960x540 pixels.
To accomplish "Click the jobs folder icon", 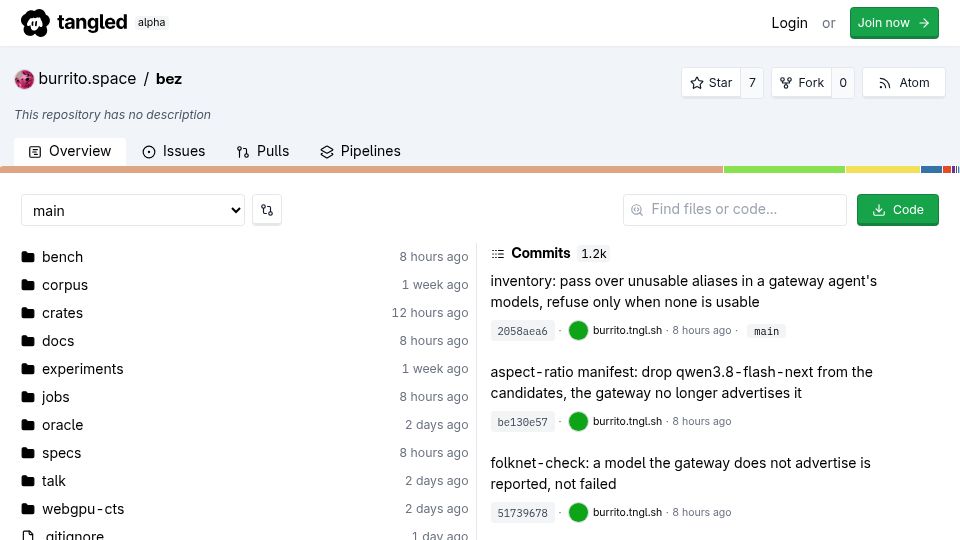I will (x=28, y=397).
